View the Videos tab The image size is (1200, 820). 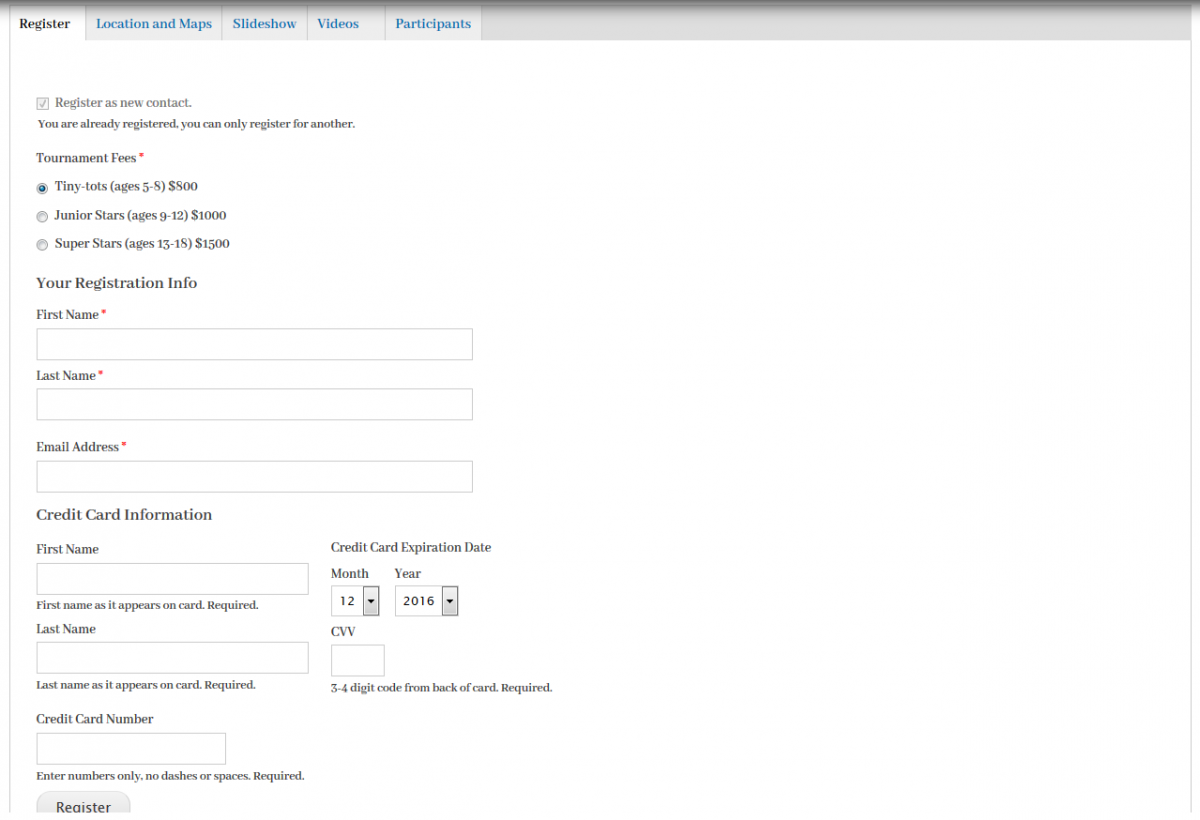[337, 23]
